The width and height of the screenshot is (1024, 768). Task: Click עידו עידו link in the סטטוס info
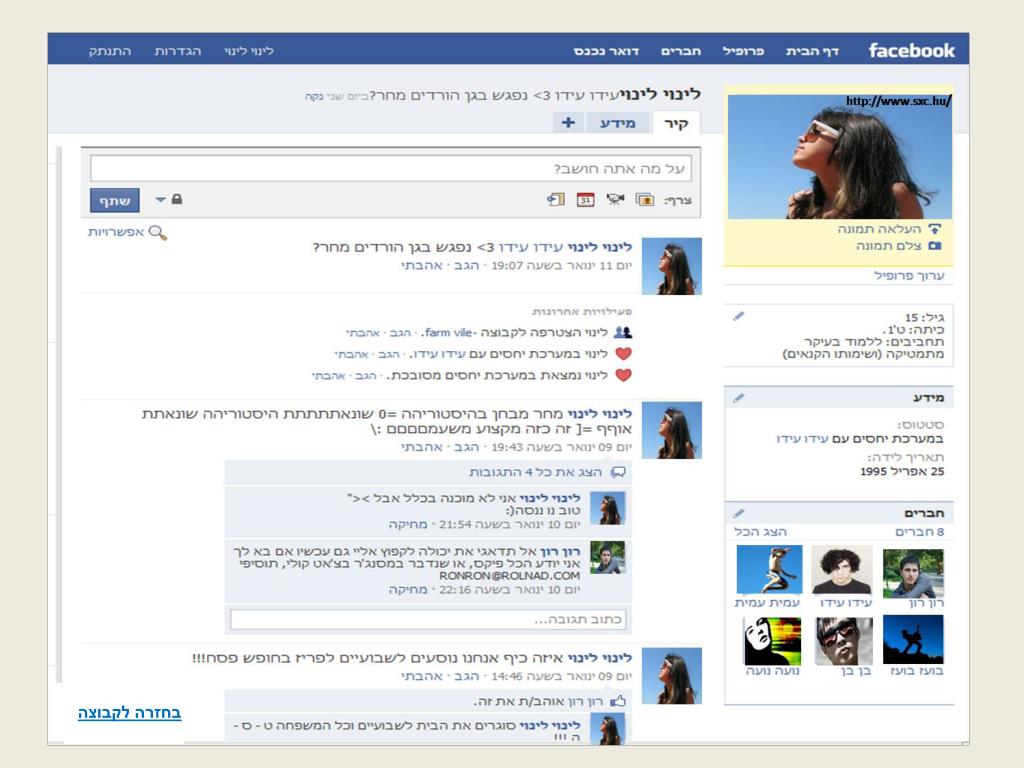pos(802,439)
